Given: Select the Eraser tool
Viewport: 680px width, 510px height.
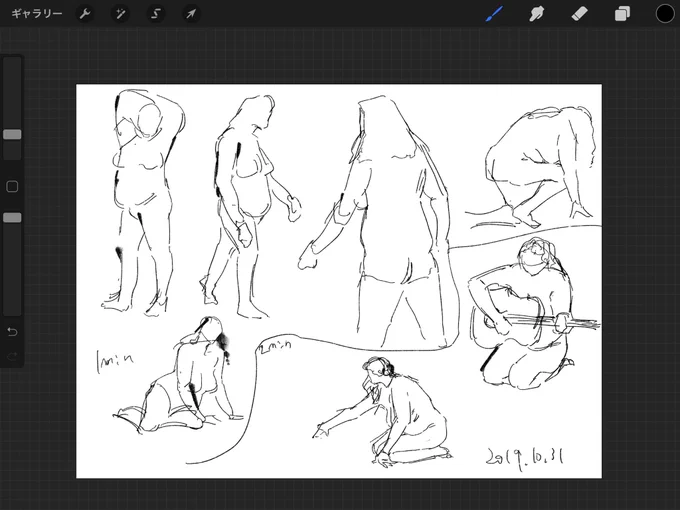Looking at the screenshot, I should click(x=579, y=14).
